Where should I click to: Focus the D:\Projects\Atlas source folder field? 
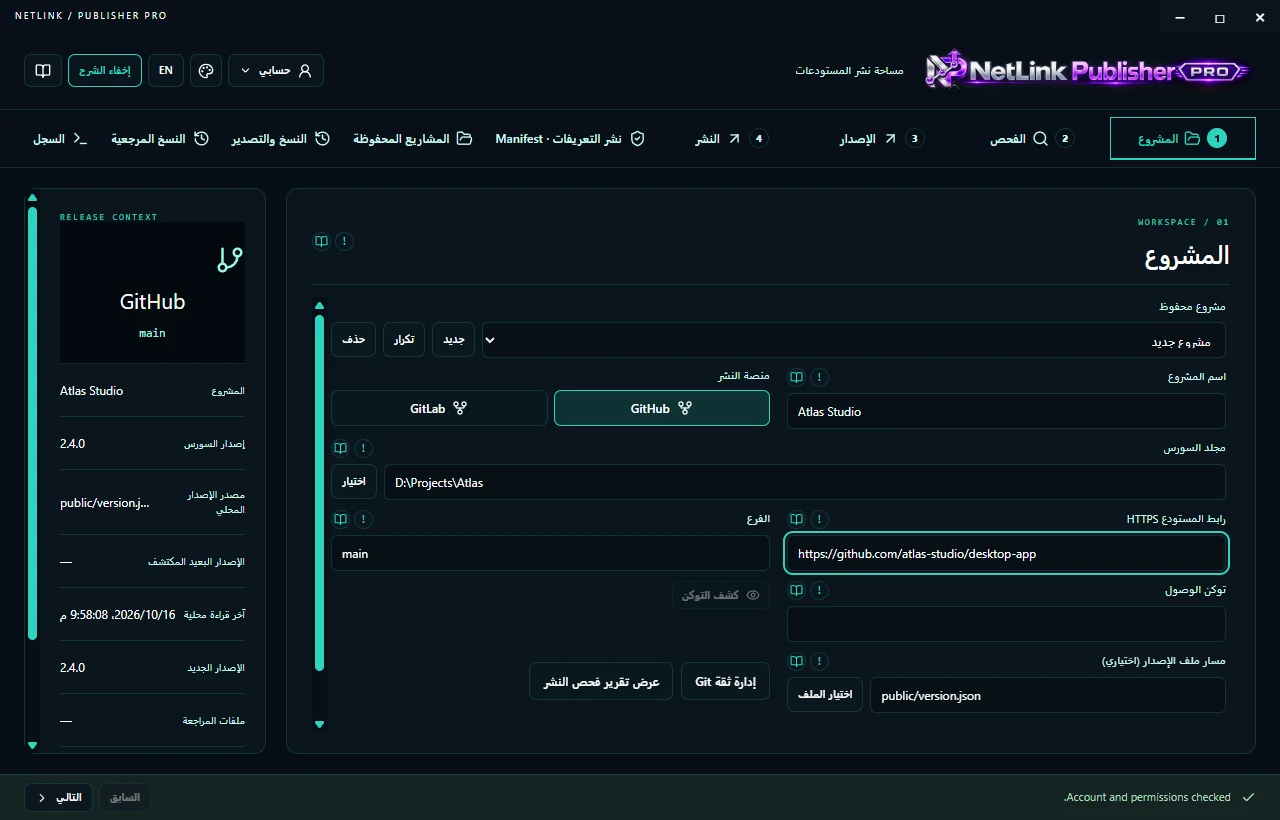(805, 482)
